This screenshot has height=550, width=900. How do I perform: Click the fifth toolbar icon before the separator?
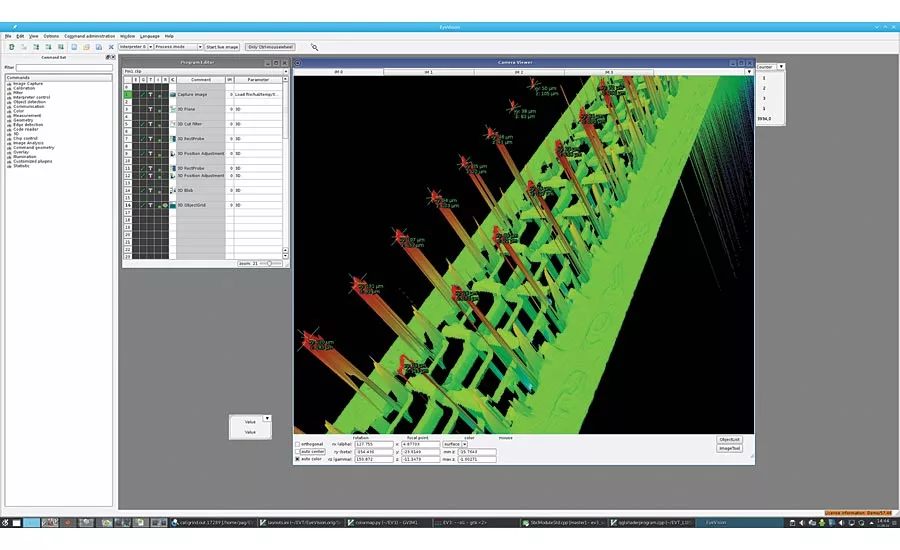(60, 47)
